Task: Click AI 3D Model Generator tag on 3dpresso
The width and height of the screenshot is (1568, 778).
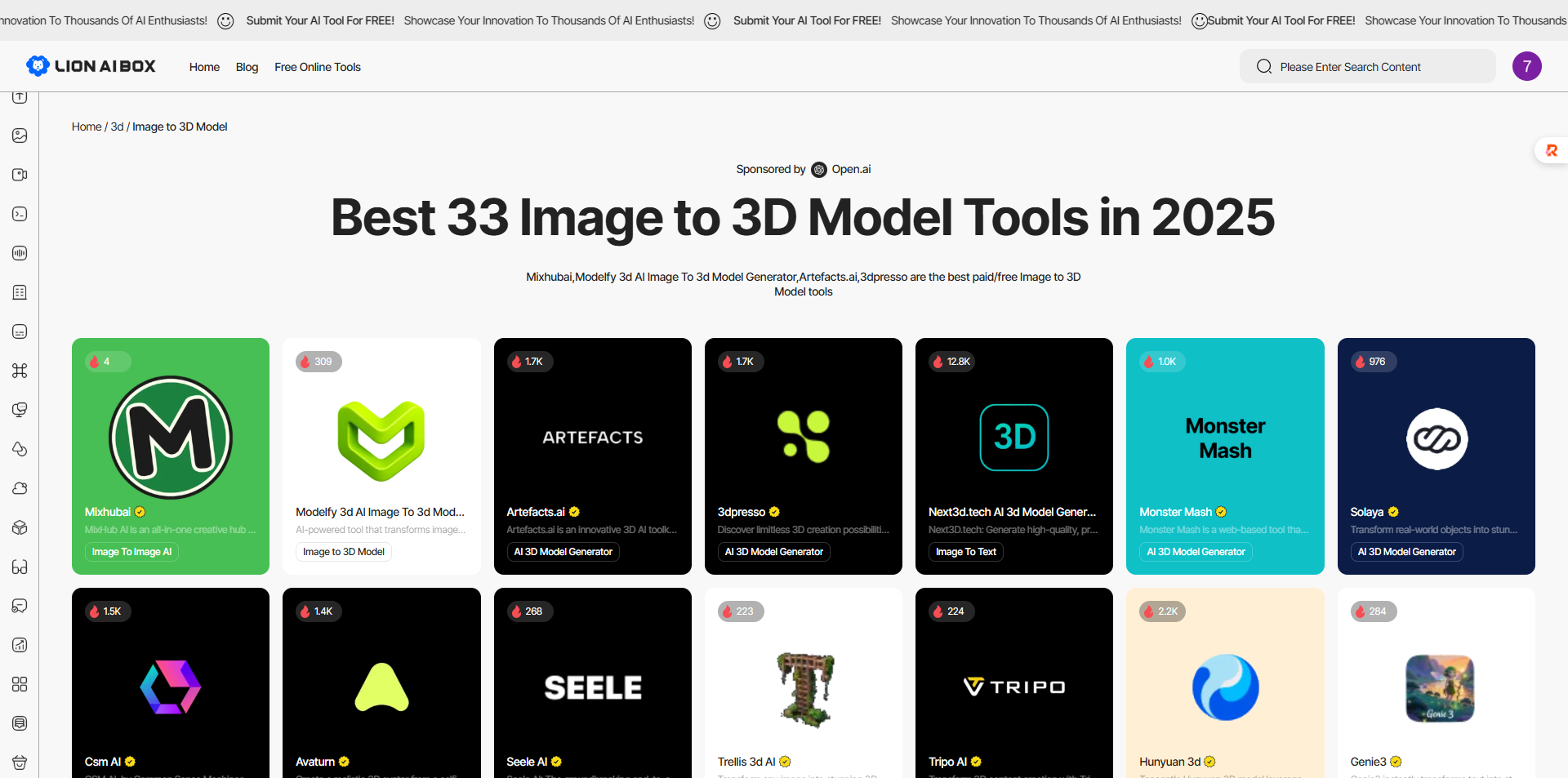Action: coord(774,552)
